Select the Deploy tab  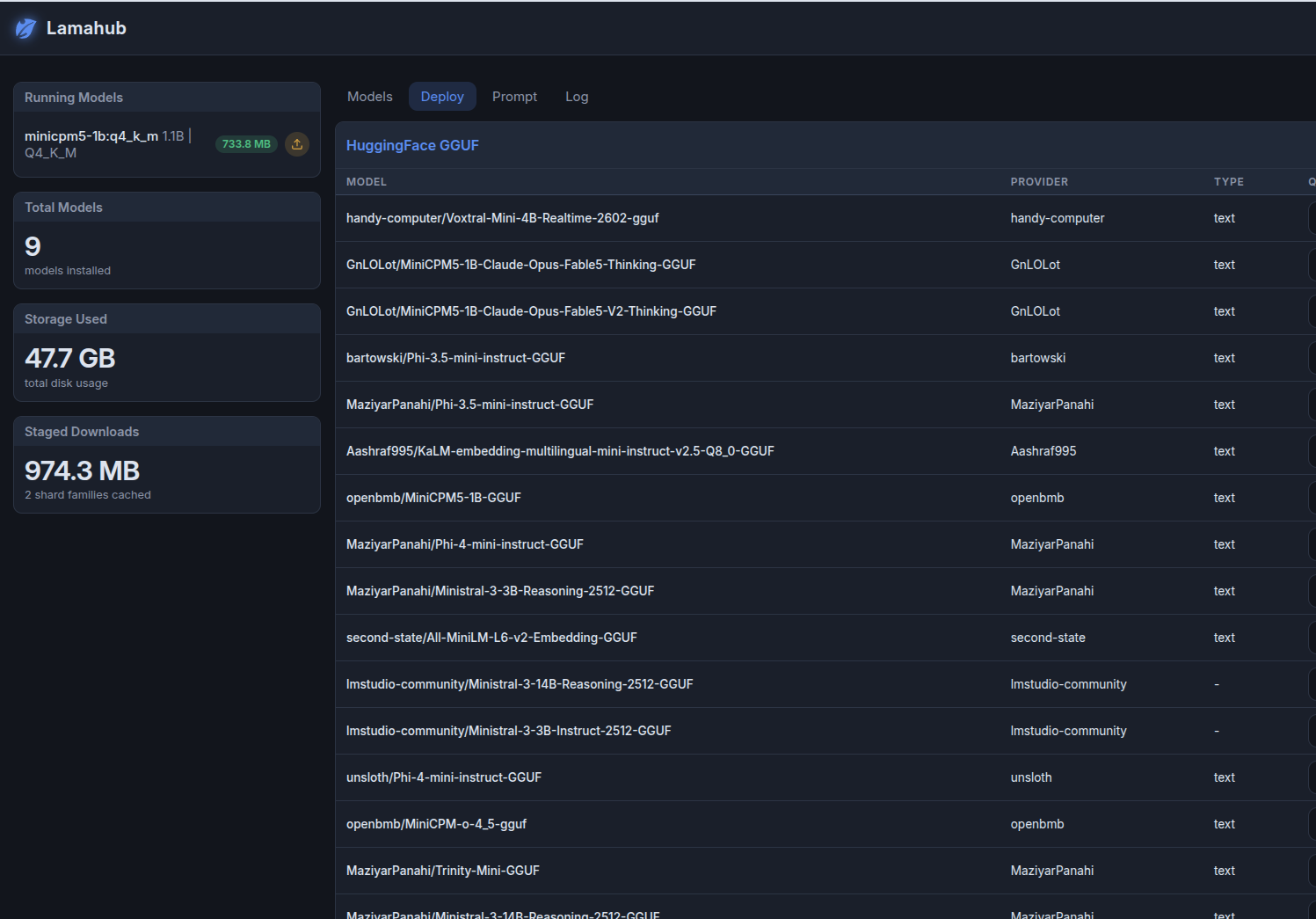pyautogui.click(x=442, y=97)
